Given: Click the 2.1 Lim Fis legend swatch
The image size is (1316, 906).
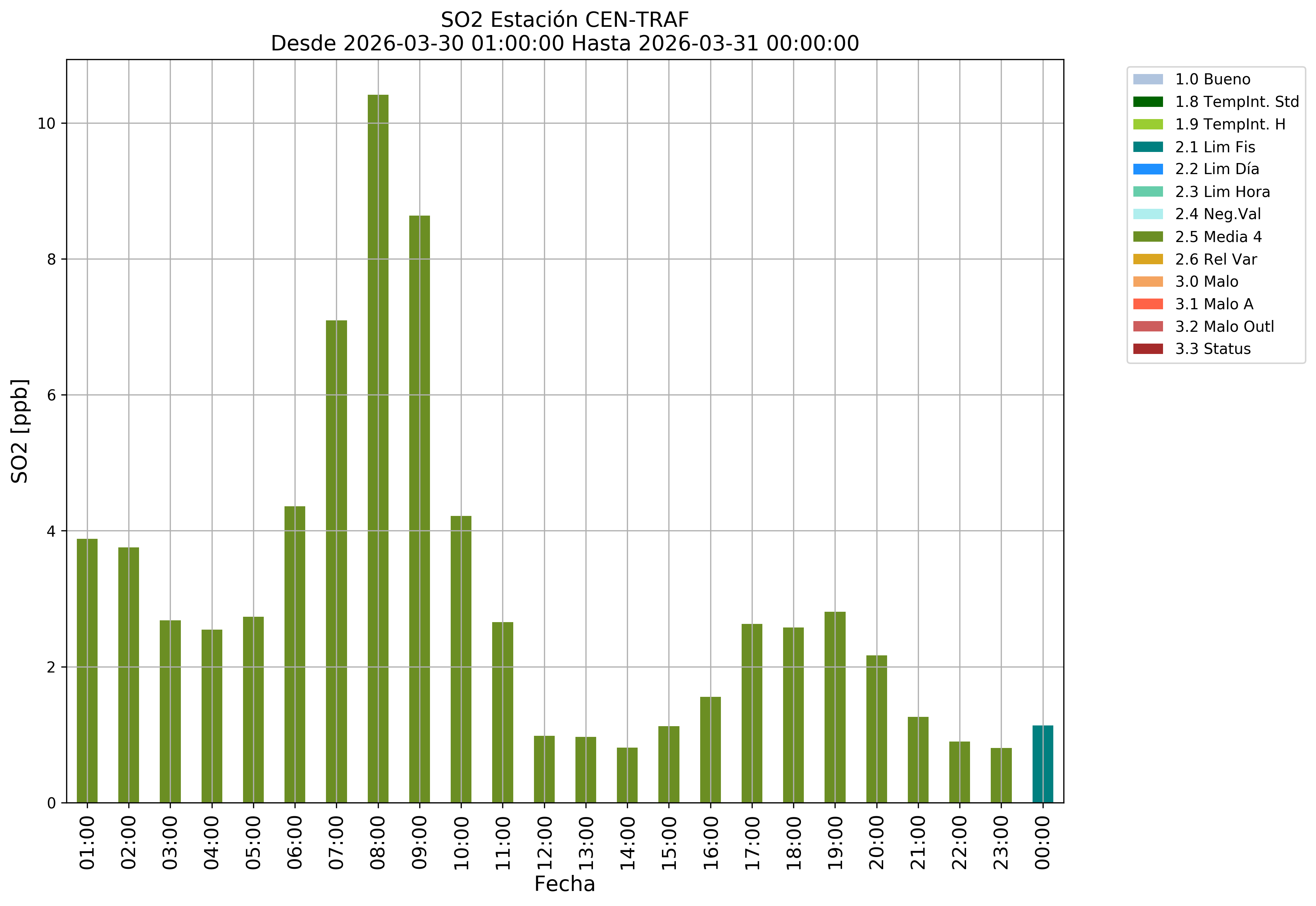Looking at the screenshot, I should tap(1147, 147).
